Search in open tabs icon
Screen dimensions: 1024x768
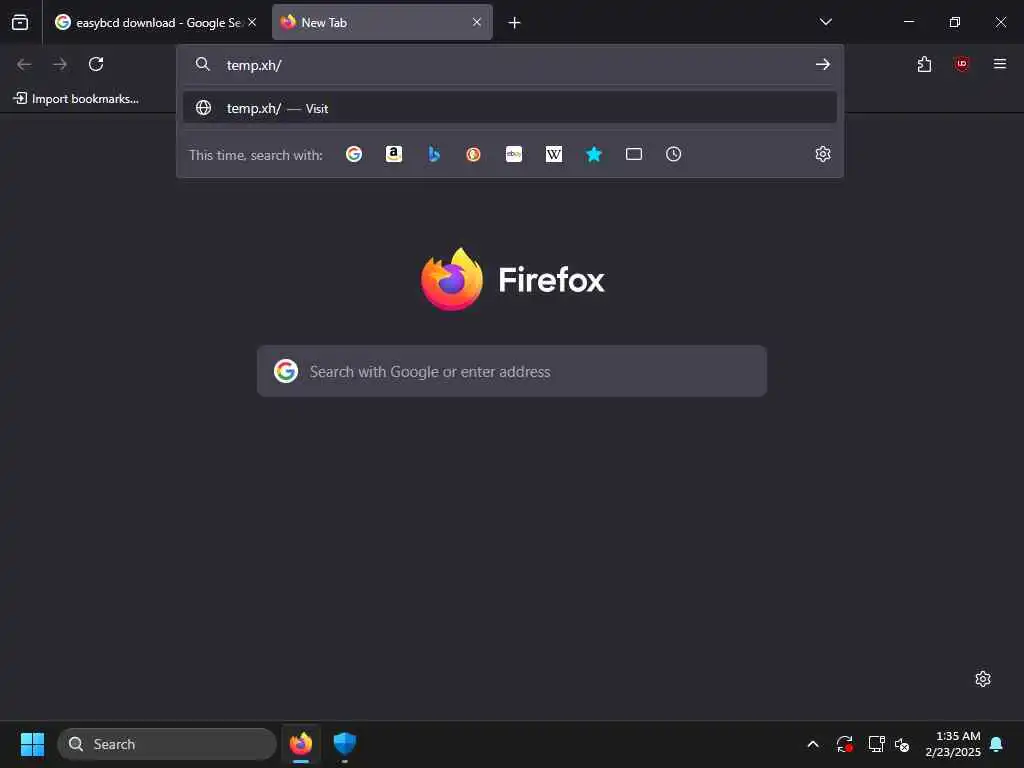coord(633,154)
